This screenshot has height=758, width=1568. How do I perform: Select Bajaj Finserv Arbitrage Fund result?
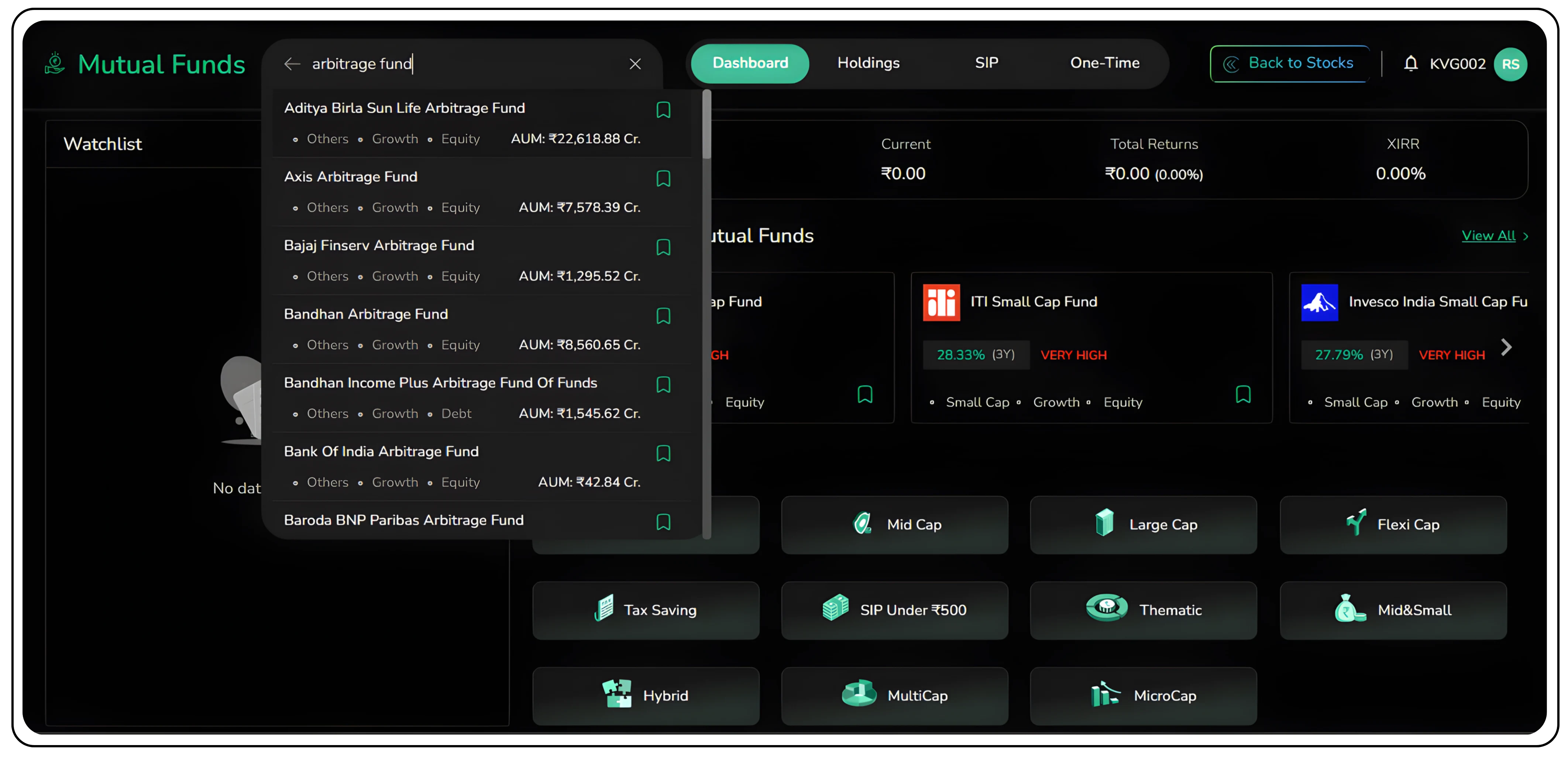pyautogui.click(x=482, y=261)
